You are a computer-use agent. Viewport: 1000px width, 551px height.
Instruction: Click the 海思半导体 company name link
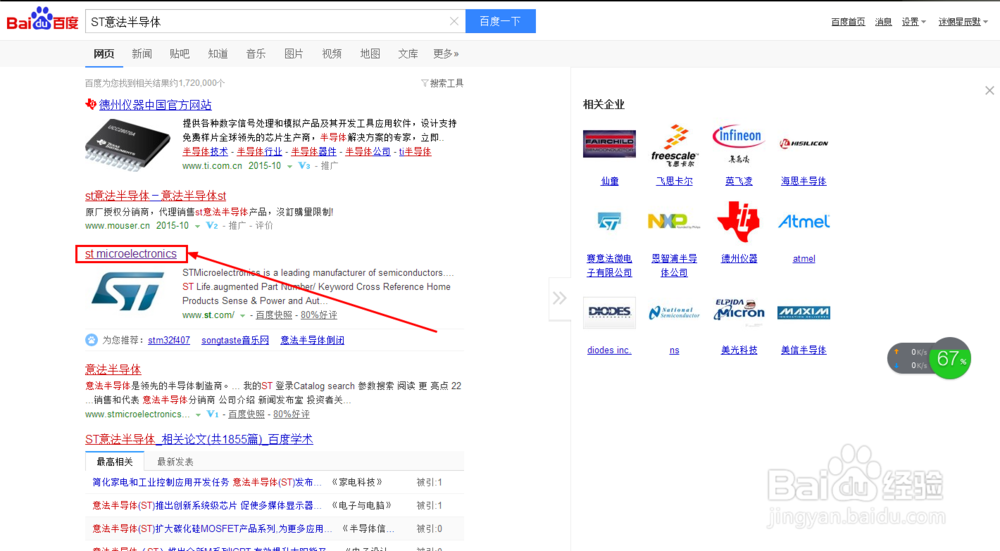(804, 181)
